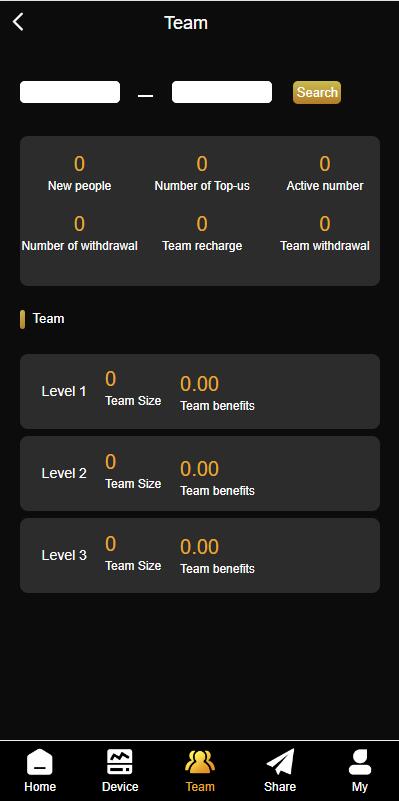This screenshot has width=399, height=801.
Task: Select the Team people icon
Action: [200, 762]
